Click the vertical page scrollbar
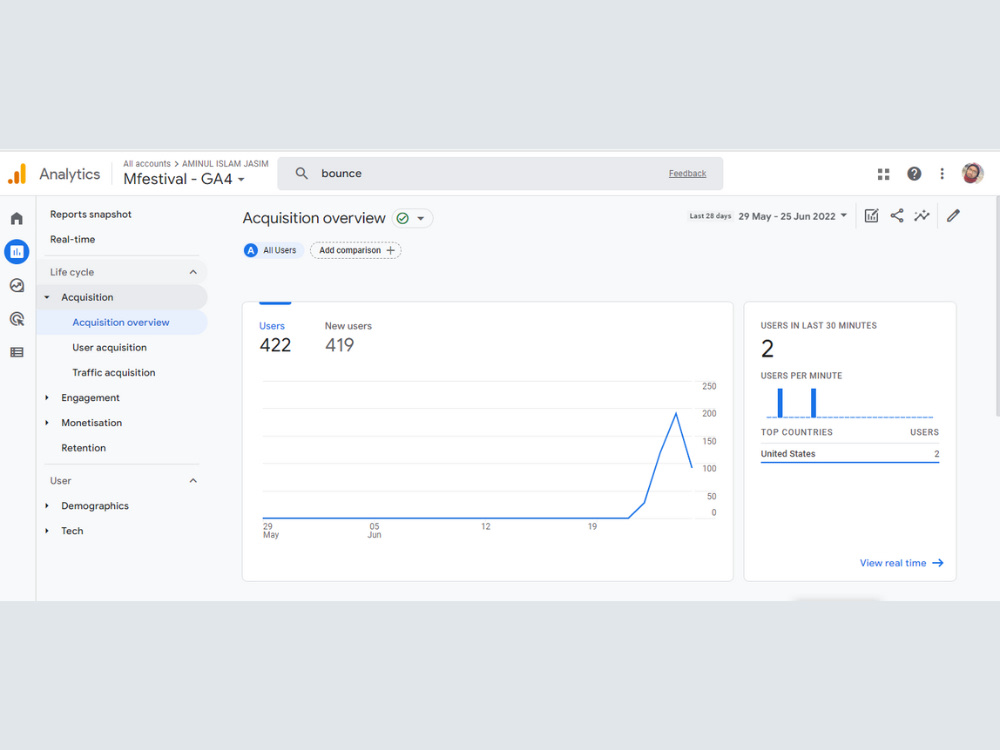The image size is (1000, 750). coord(997,306)
